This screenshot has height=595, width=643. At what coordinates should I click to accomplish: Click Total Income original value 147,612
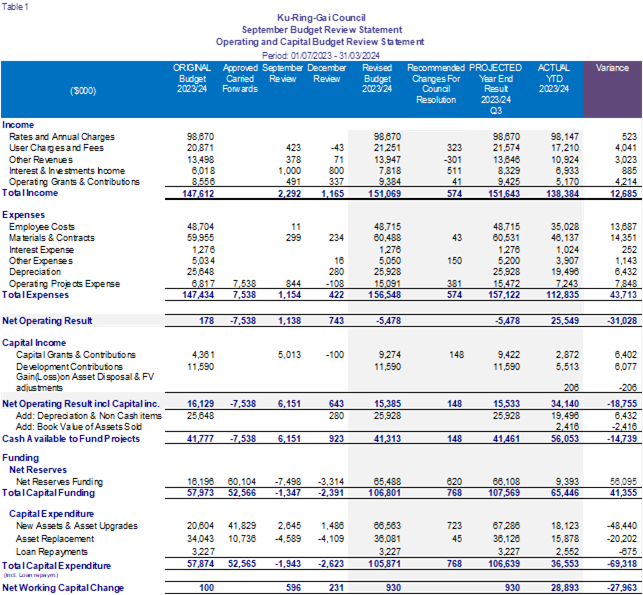pyautogui.click(x=198, y=194)
